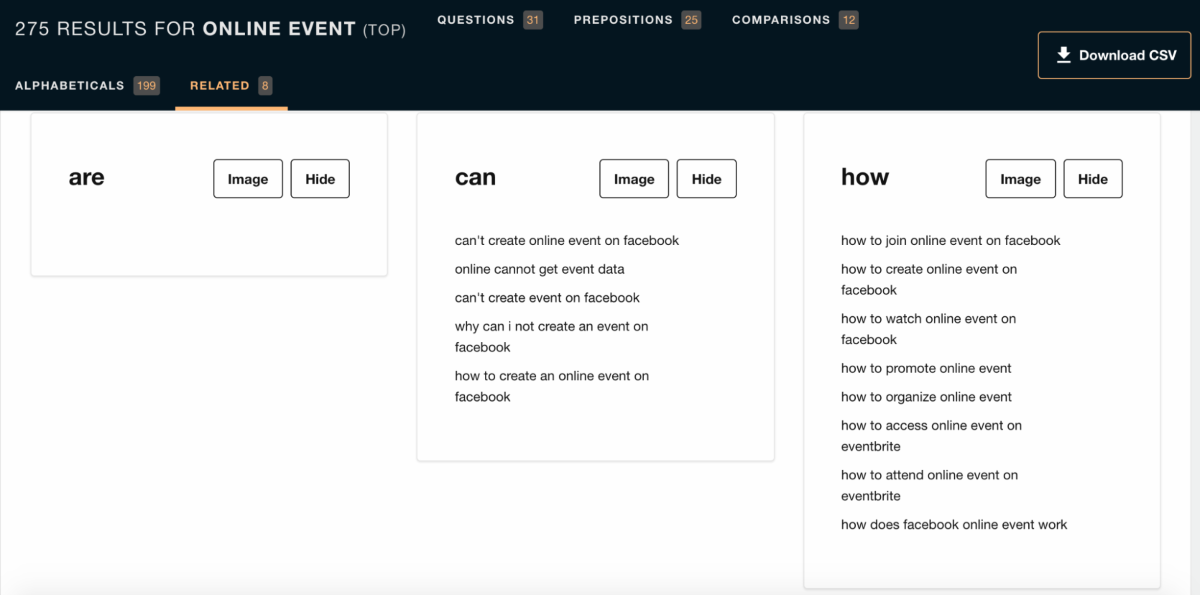1200x595 pixels.
Task: Hide the 'can' card
Action: pyautogui.click(x=706, y=179)
